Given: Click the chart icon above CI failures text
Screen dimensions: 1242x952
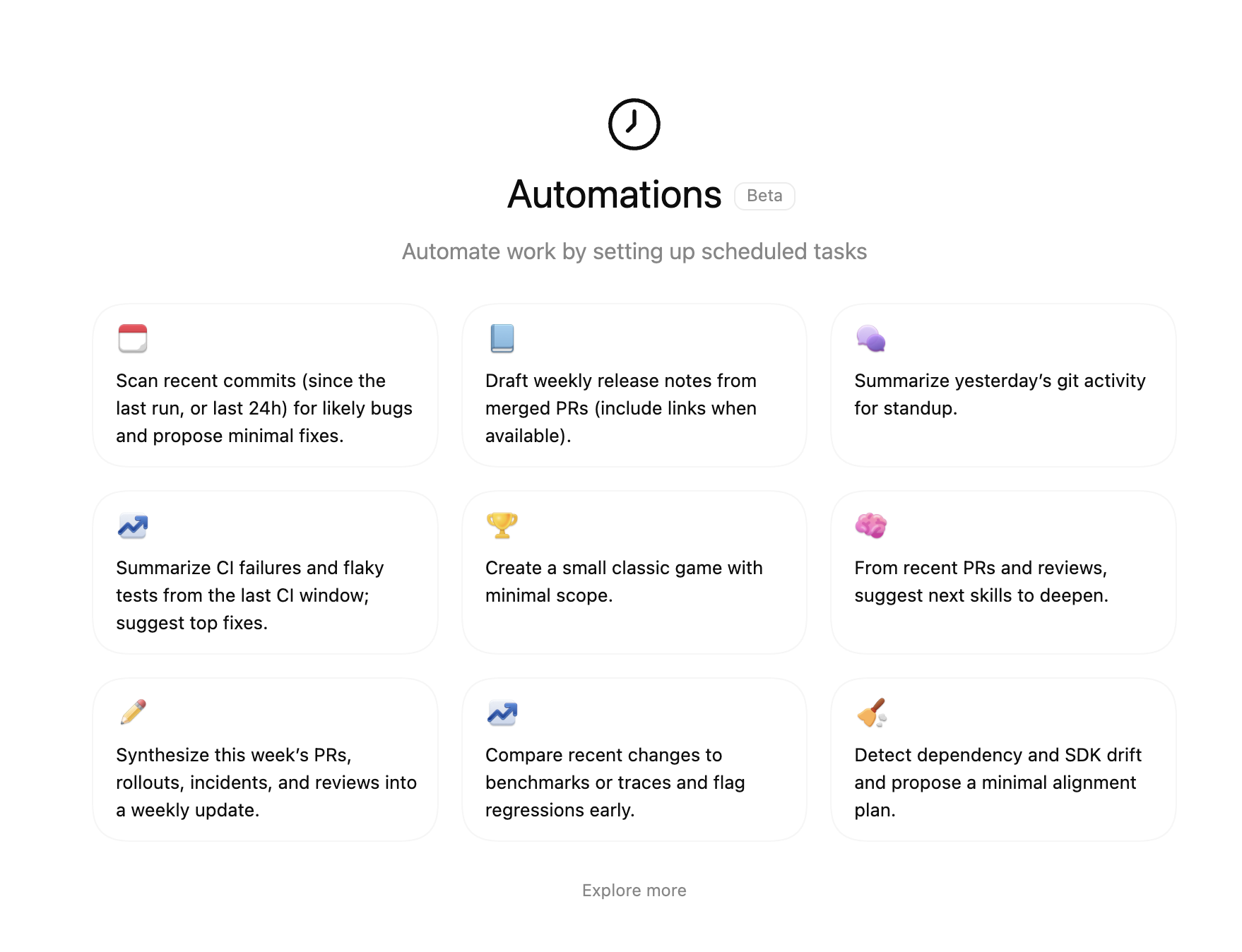Looking at the screenshot, I should click(133, 525).
